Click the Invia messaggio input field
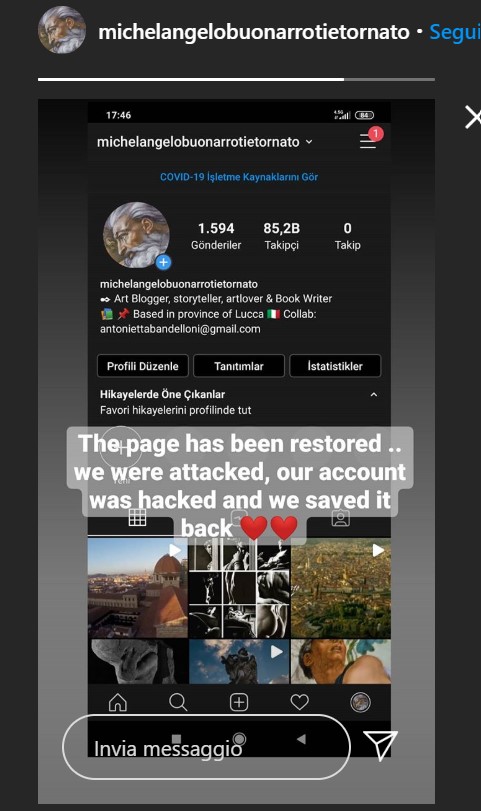The height and width of the screenshot is (811, 481). coord(206,747)
